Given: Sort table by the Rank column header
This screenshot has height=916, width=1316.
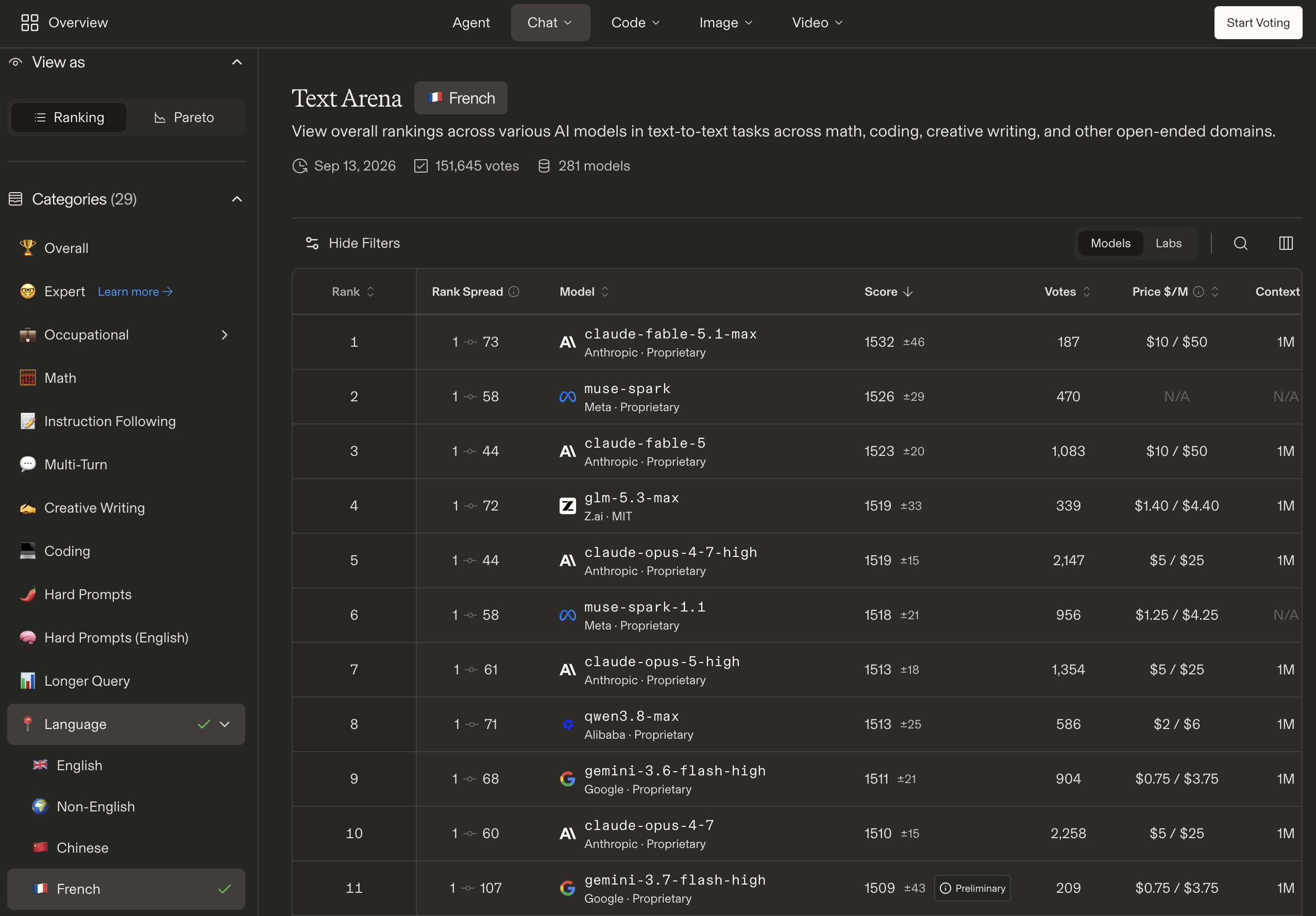Looking at the screenshot, I should pos(353,292).
